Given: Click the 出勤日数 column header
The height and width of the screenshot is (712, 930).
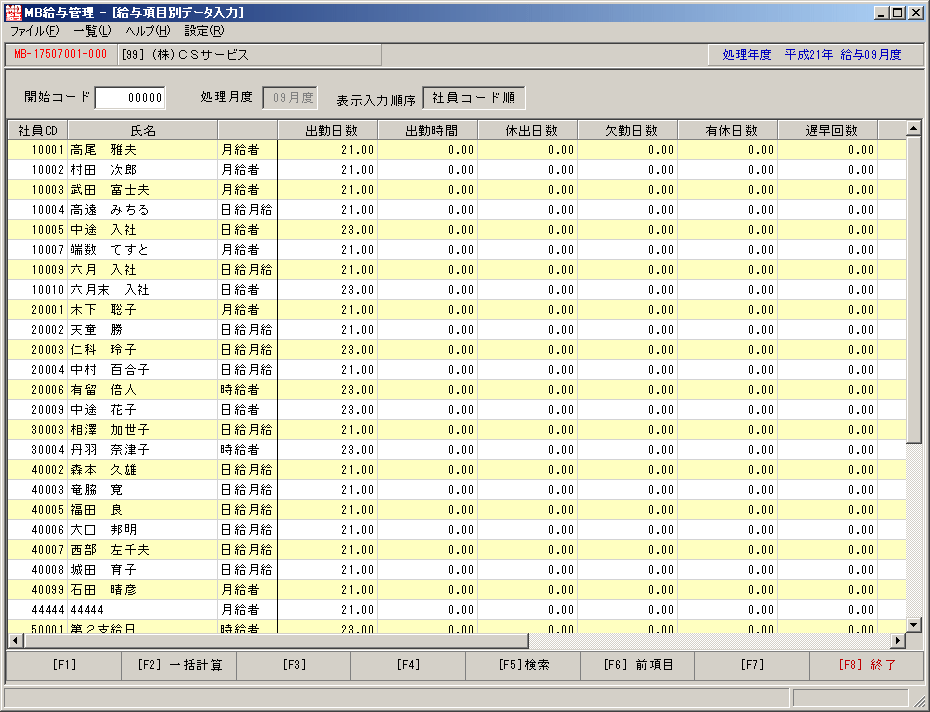Looking at the screenshot, I should coord(328,130).
